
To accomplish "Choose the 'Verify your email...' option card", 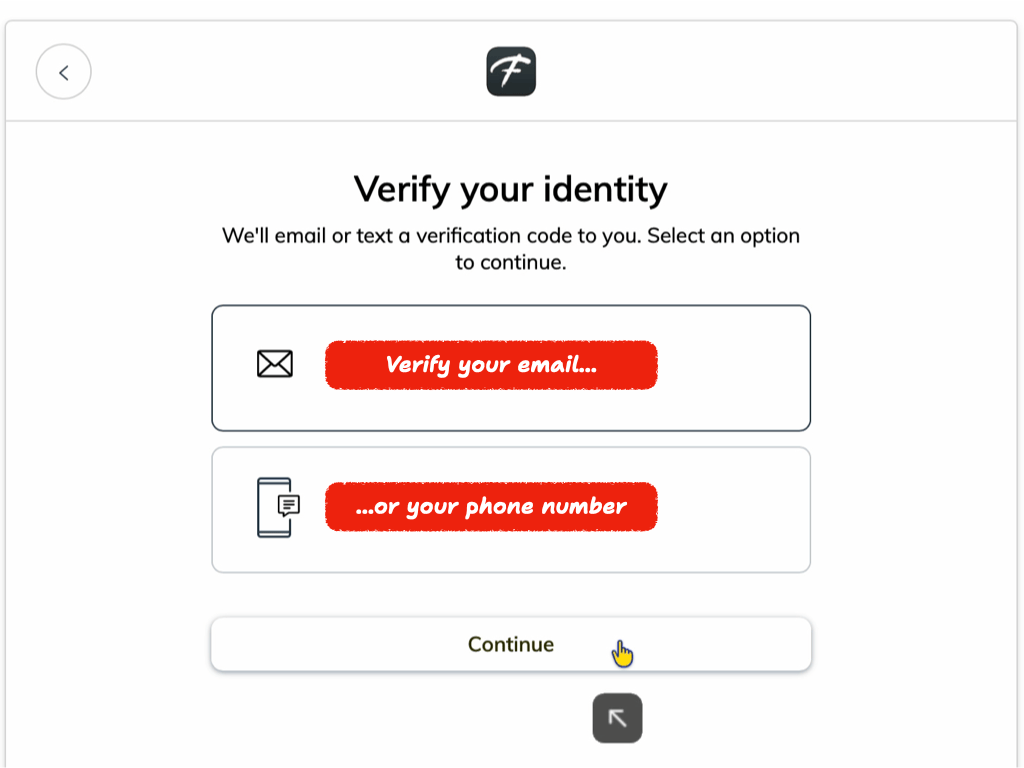I will tap(511, 366).
